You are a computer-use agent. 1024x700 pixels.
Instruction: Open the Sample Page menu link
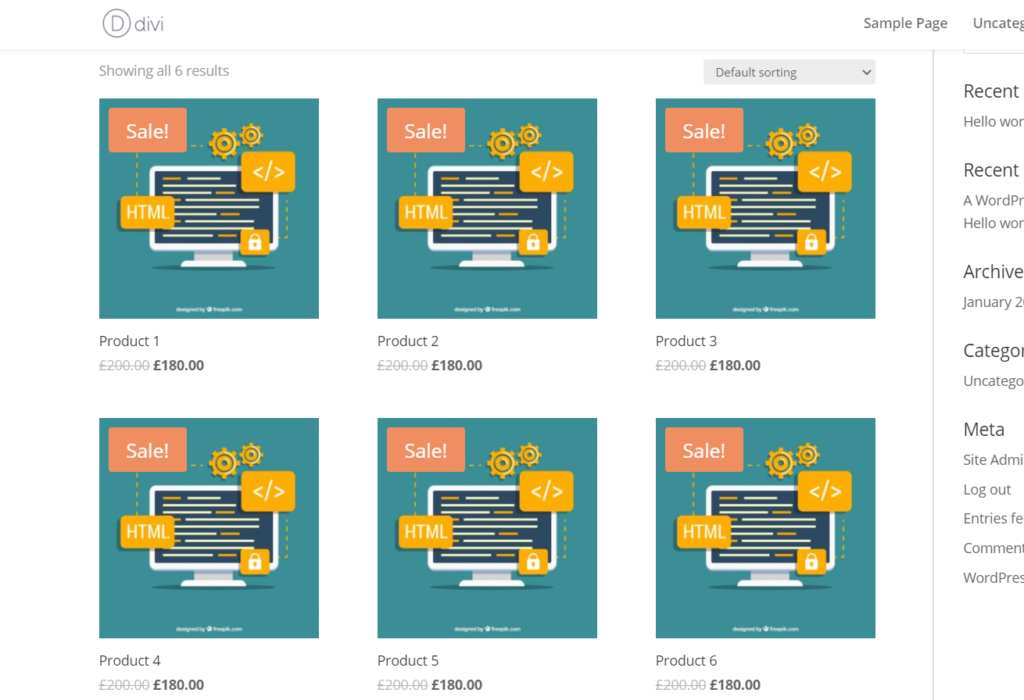905,24
